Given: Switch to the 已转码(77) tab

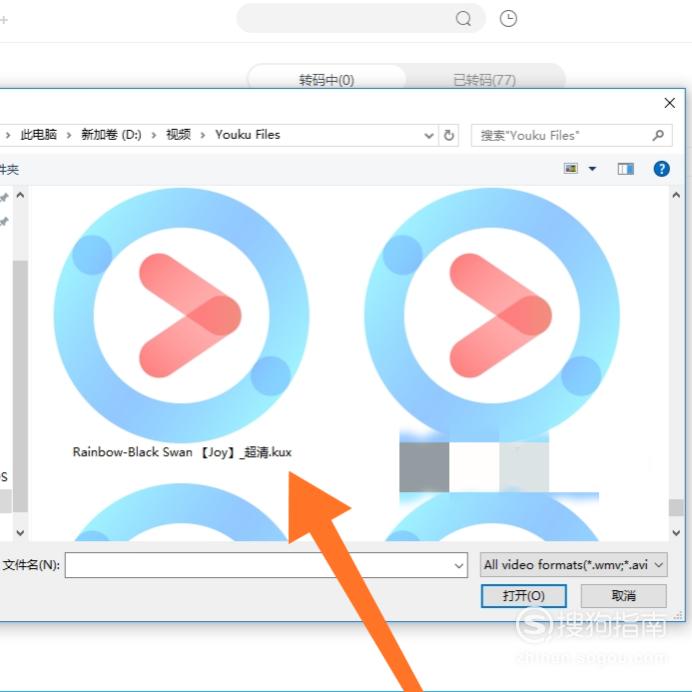Looking at the screenshot, I should 485,80.
